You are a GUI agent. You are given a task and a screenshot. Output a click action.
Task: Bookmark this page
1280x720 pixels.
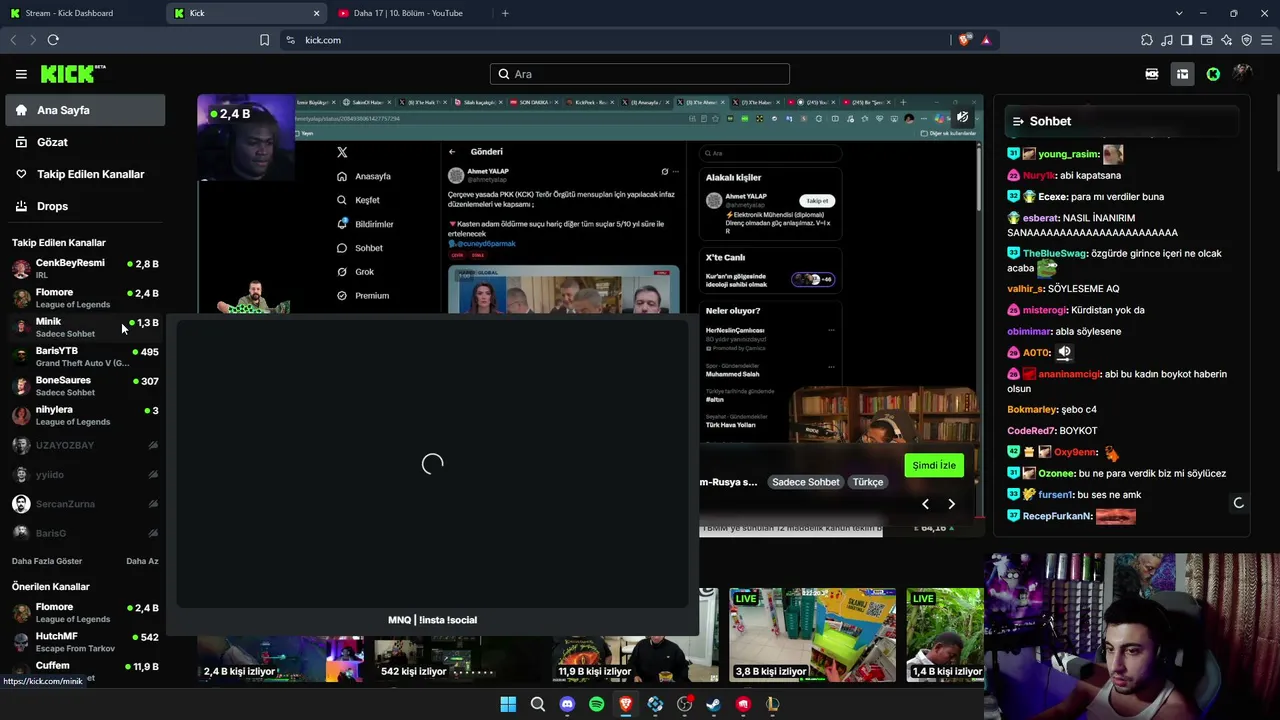click(264, 40)
